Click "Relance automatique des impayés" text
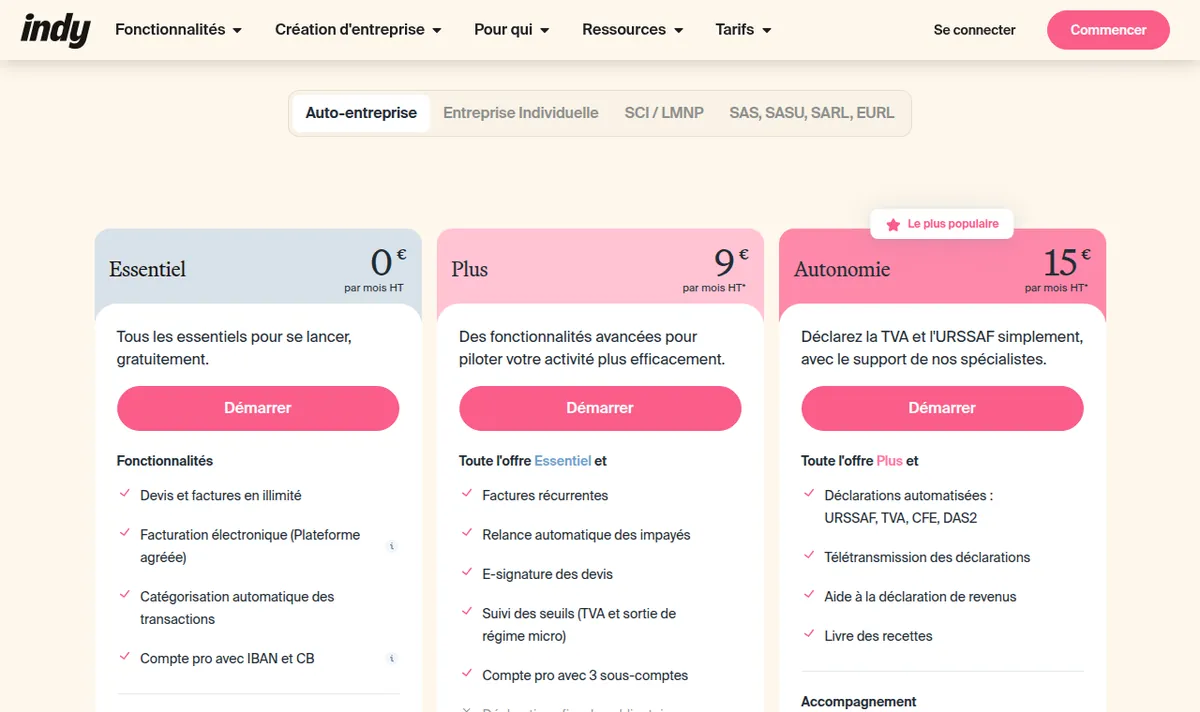Image resolution: width=1200 pixels, height=712 pixels. [586, 535]
